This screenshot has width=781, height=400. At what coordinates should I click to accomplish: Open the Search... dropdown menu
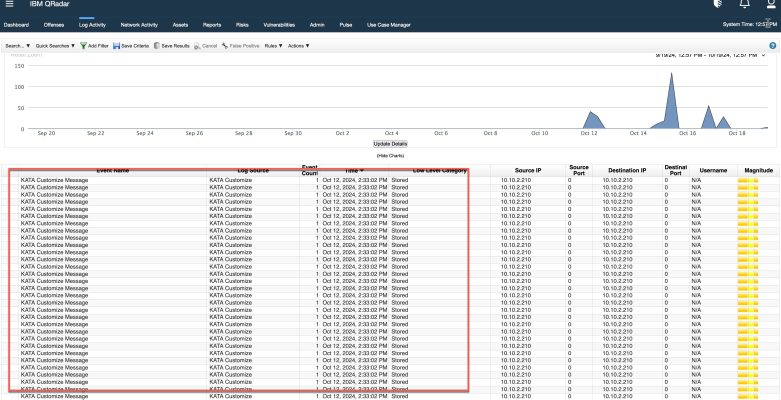click(x=18, y=46)
